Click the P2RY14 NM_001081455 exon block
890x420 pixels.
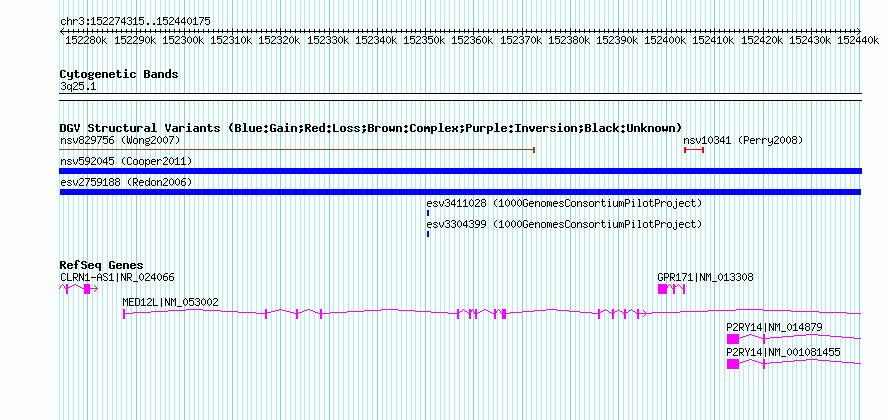[x=733, y=364]
